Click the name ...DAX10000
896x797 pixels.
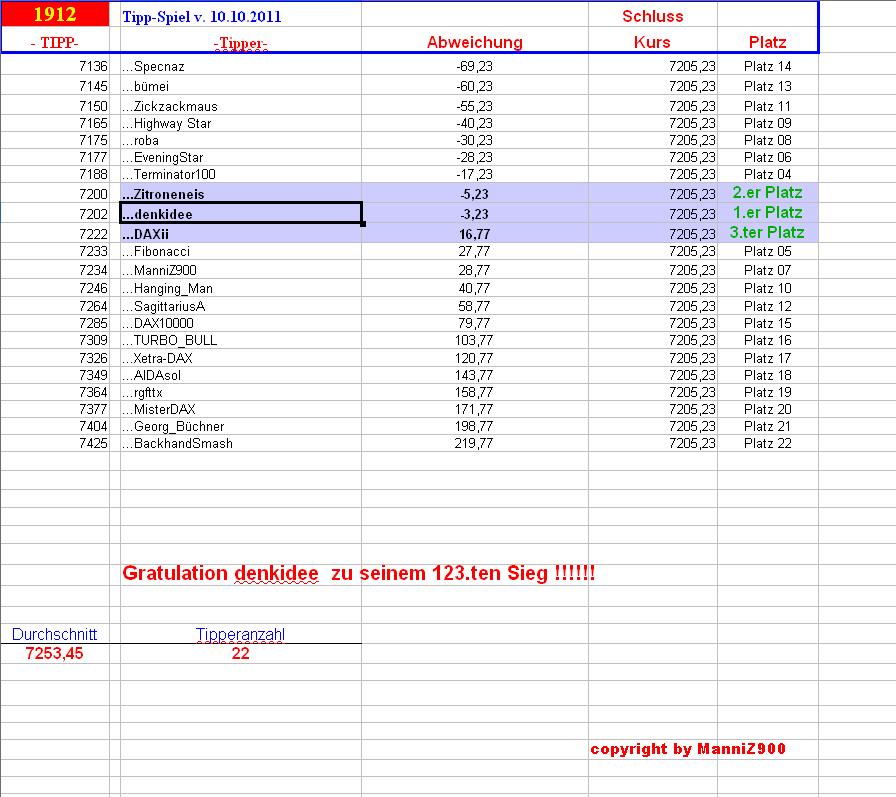[158, 323]
